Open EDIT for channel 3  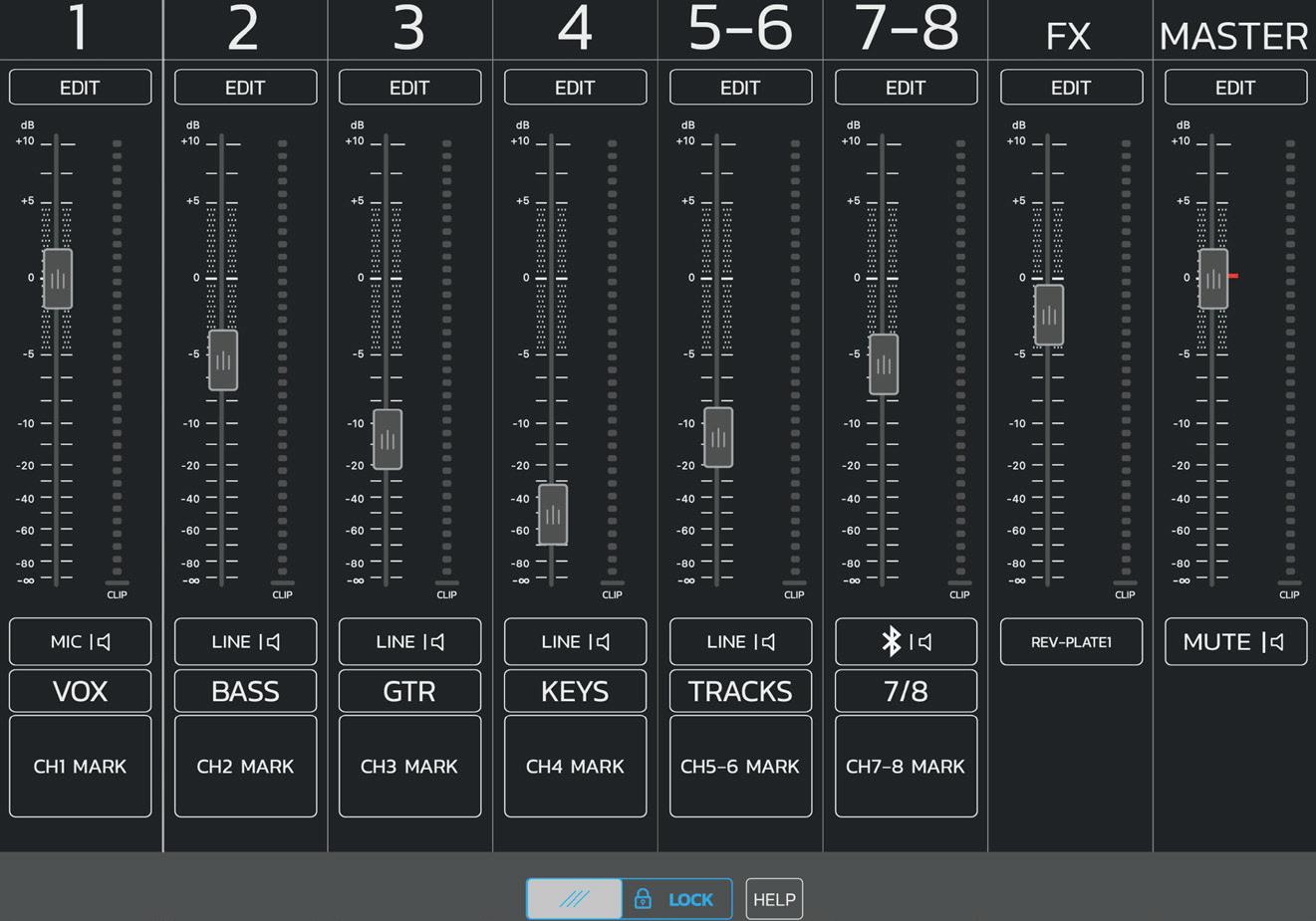[410, 87]
